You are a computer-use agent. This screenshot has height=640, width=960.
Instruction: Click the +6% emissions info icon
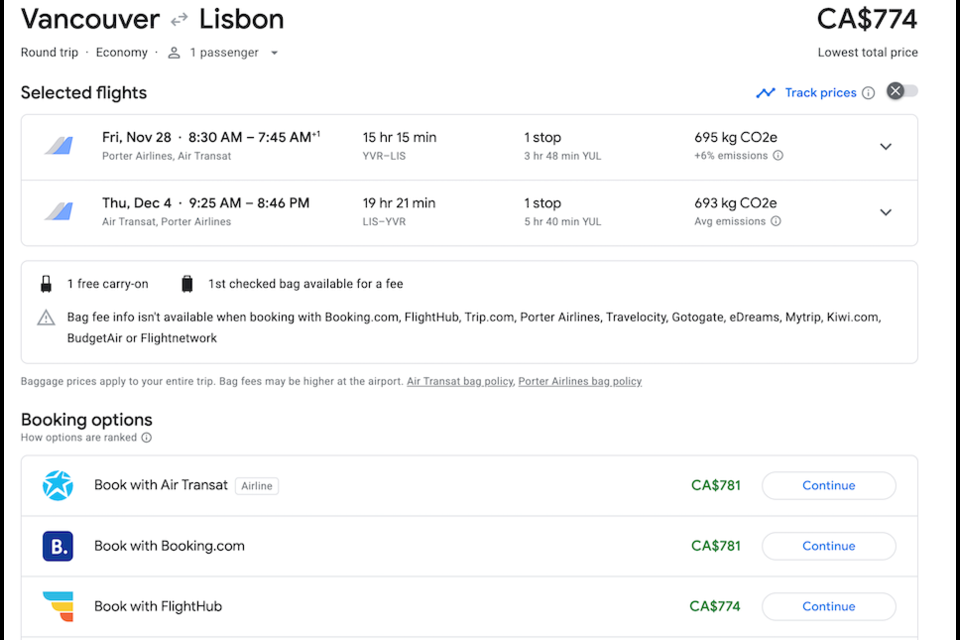pyautogui.click(x=778, y=156)
